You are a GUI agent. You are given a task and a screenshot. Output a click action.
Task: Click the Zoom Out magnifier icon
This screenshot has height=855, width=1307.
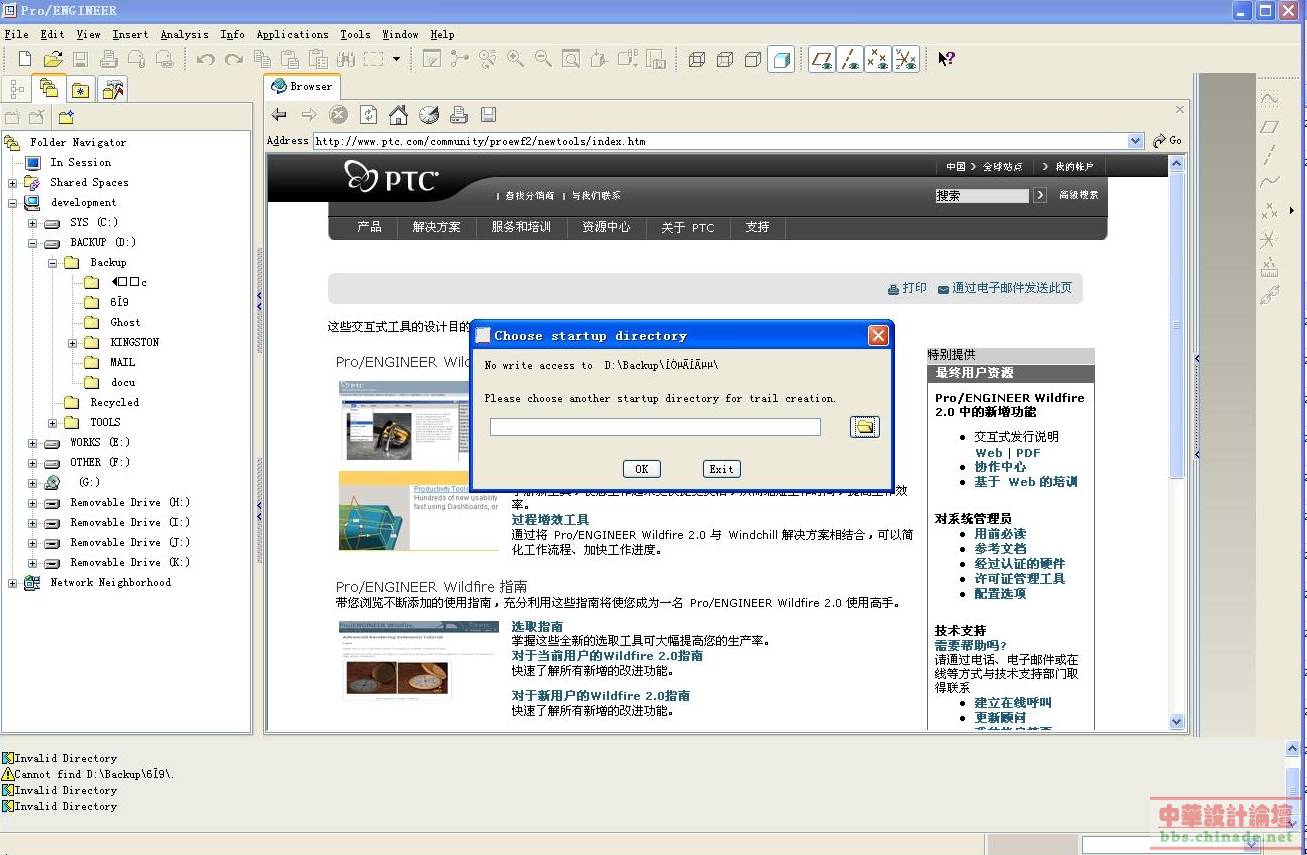click(543, 59)
